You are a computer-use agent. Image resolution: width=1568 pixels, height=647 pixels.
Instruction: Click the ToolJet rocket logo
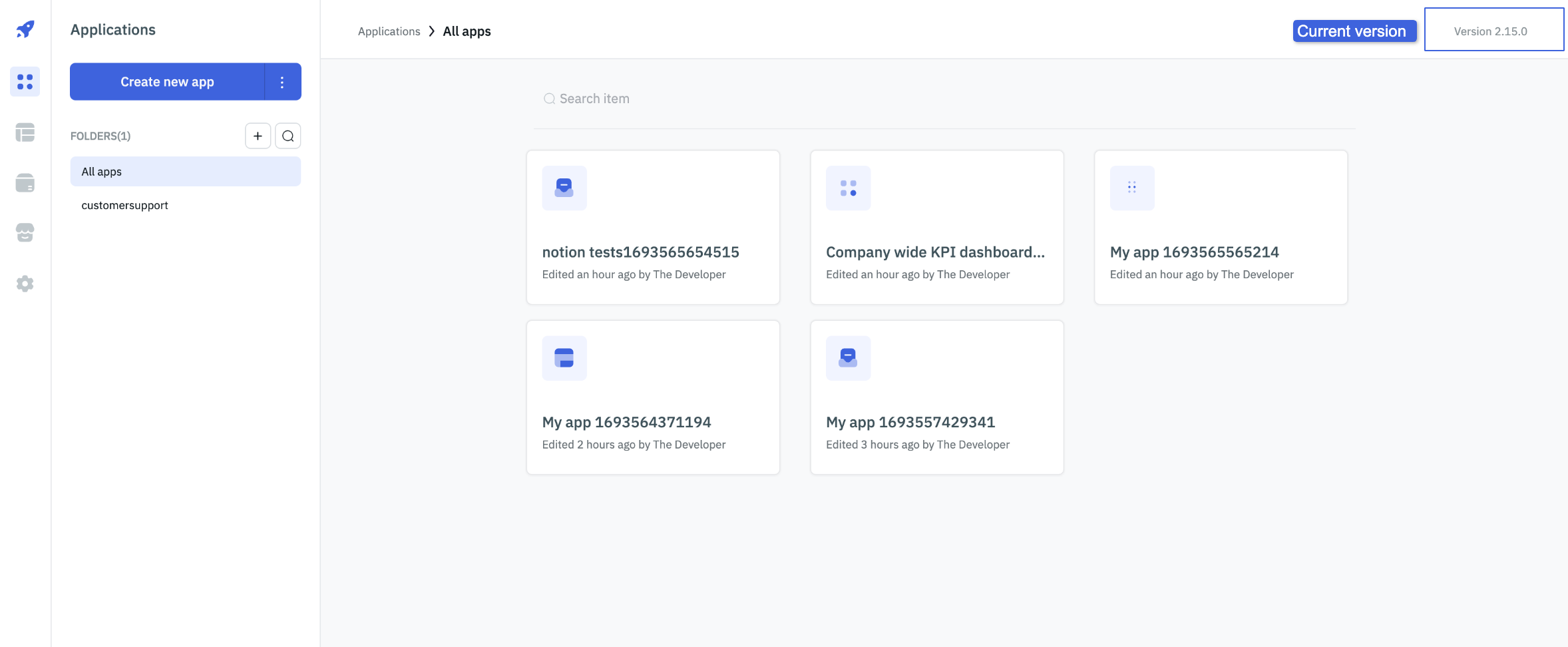coord(25,29)
